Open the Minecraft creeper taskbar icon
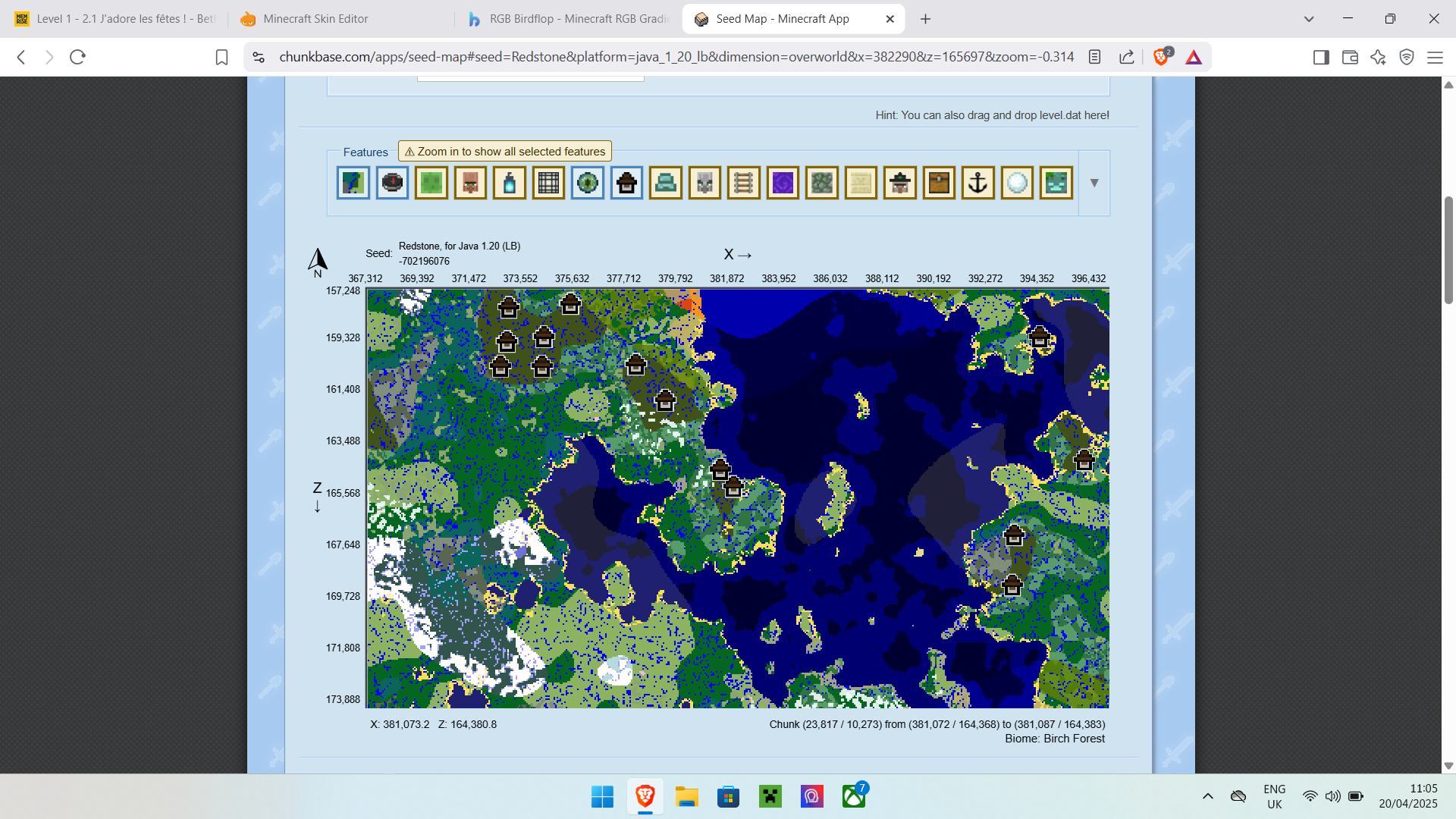Viewport: 1456px width, 819px height. point(770,796)
